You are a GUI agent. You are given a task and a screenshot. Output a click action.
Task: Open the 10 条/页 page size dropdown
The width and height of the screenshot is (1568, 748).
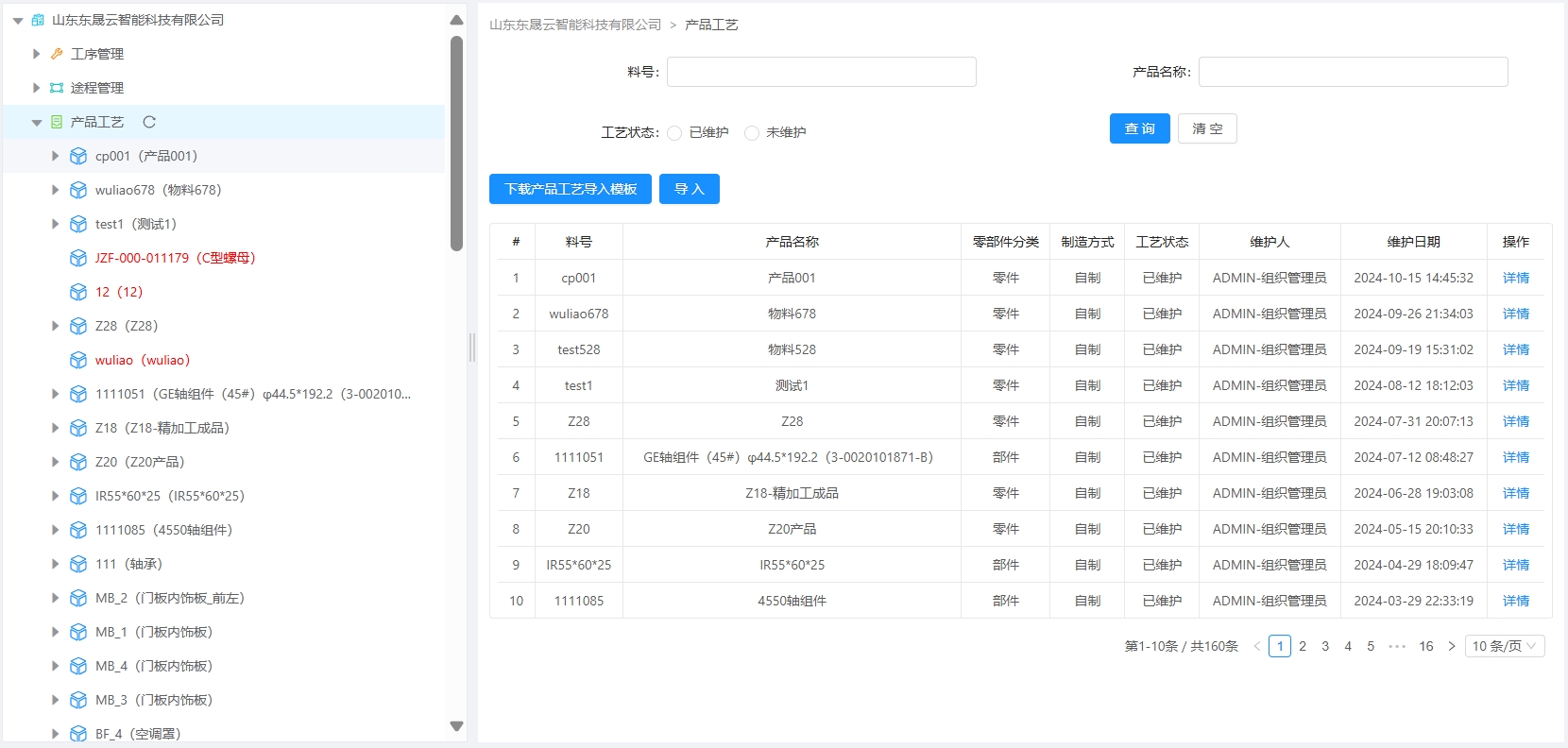click(1505, 646)
